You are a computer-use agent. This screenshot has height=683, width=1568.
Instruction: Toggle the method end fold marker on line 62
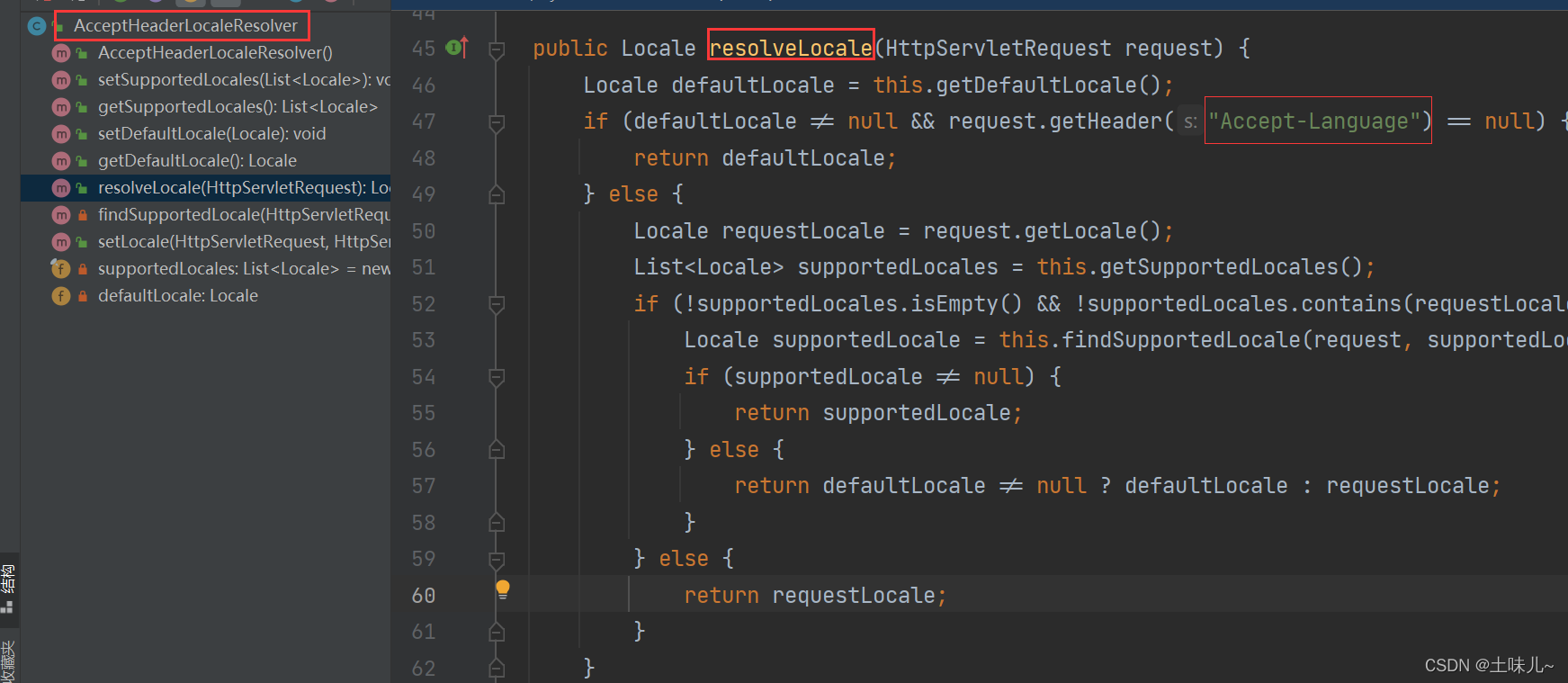pos(497,669)
